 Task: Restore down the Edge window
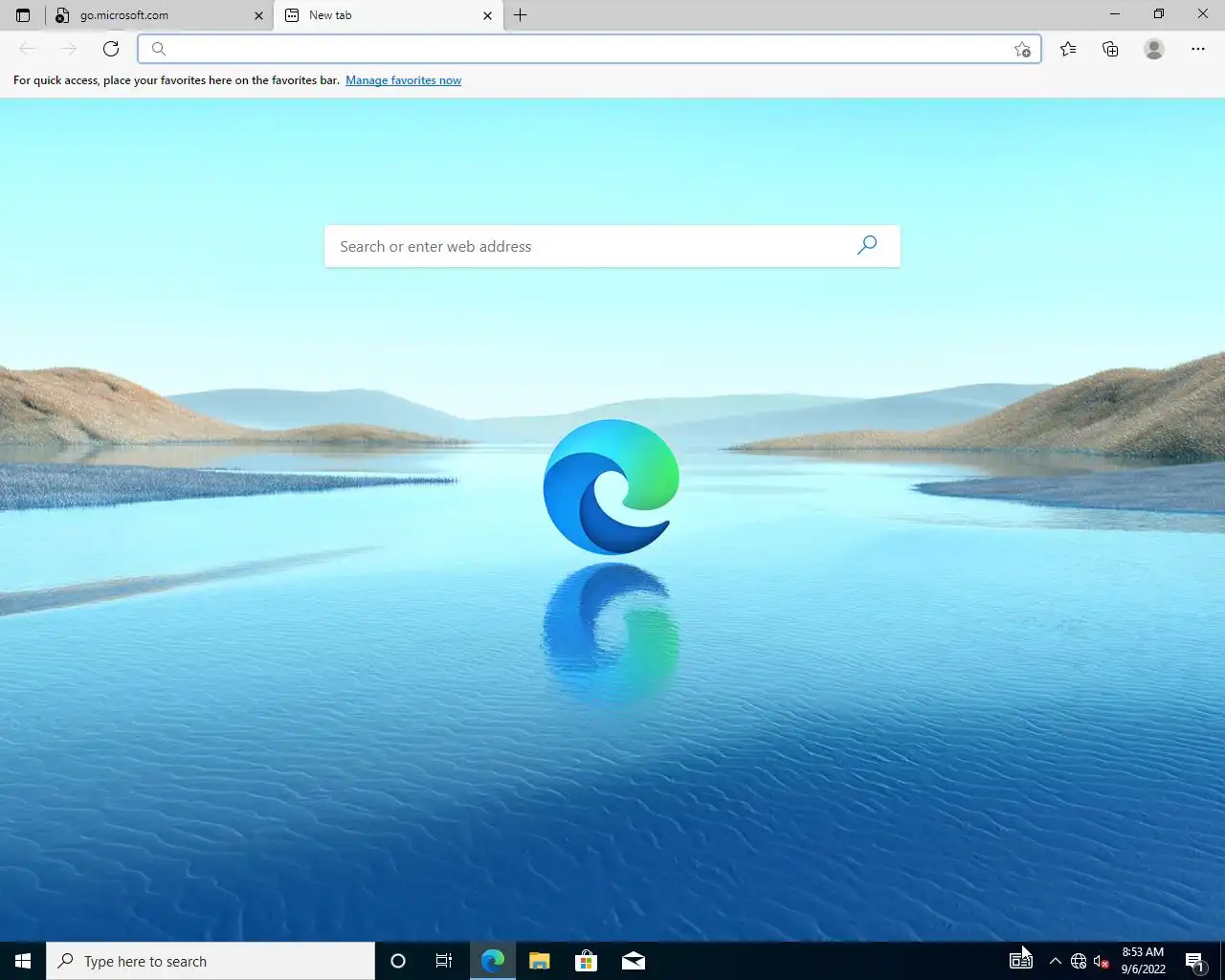click(x=1158, y=14)
